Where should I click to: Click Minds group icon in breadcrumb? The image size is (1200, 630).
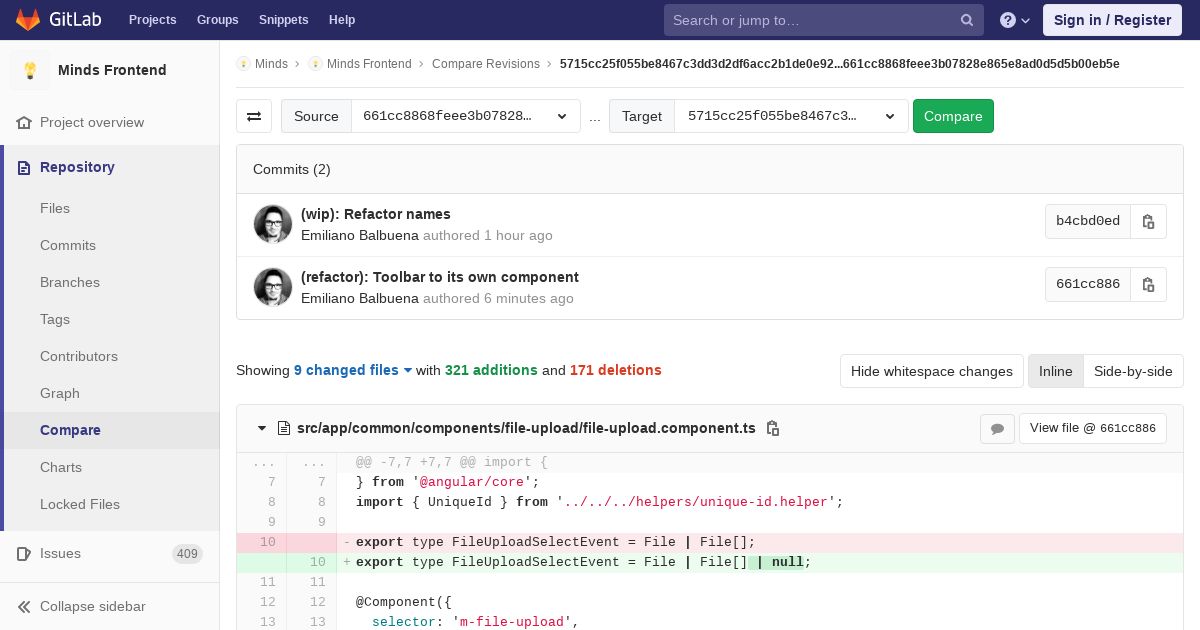pos(243,64)
